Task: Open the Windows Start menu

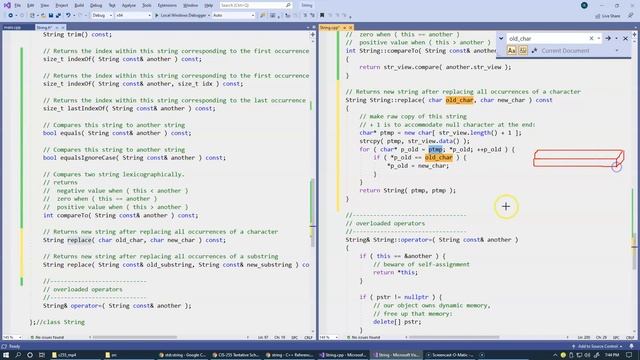Action: [6, 355]
